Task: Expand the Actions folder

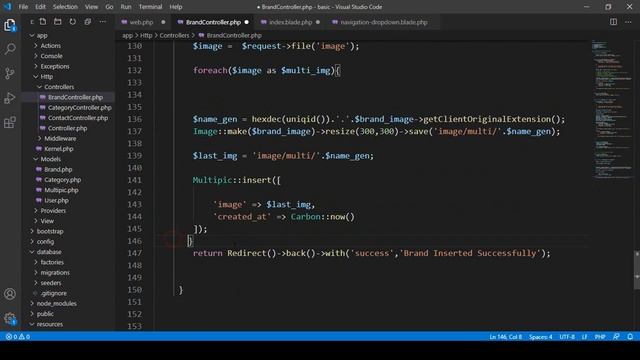Action: click(x=51, y=46)
